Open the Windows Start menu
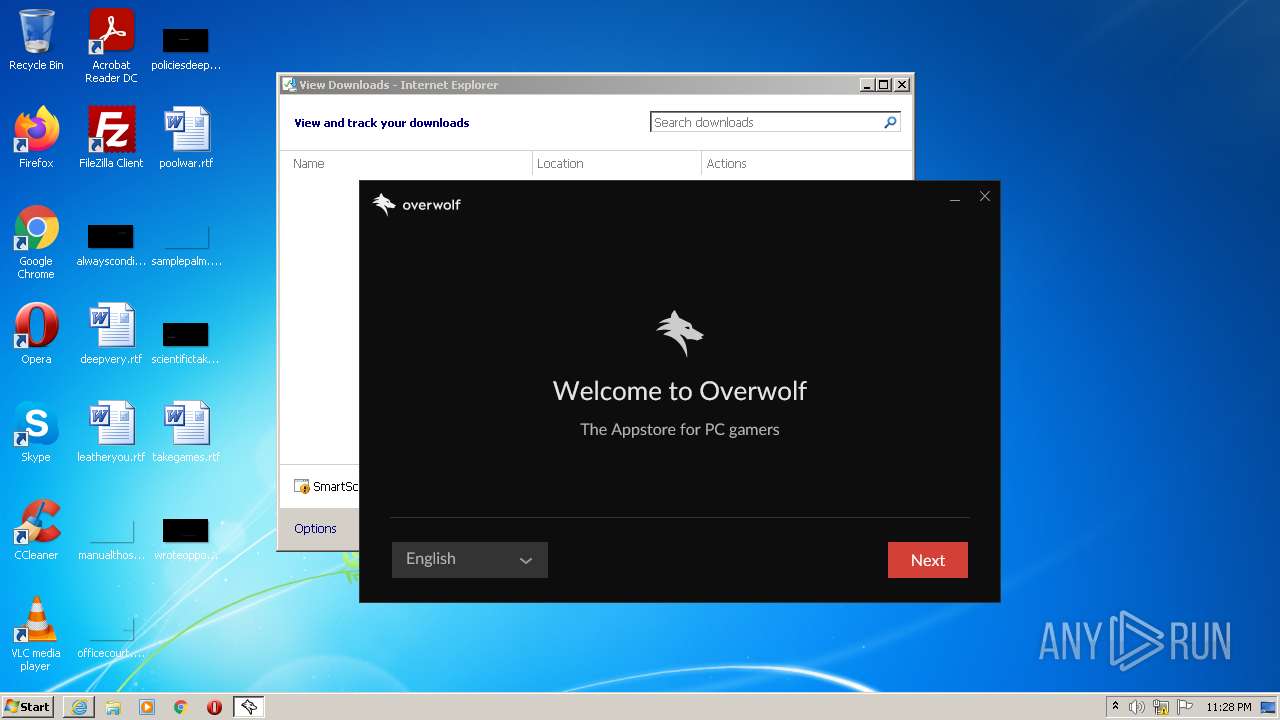Viewport: 1280px width, 720px height. (28, 706)
